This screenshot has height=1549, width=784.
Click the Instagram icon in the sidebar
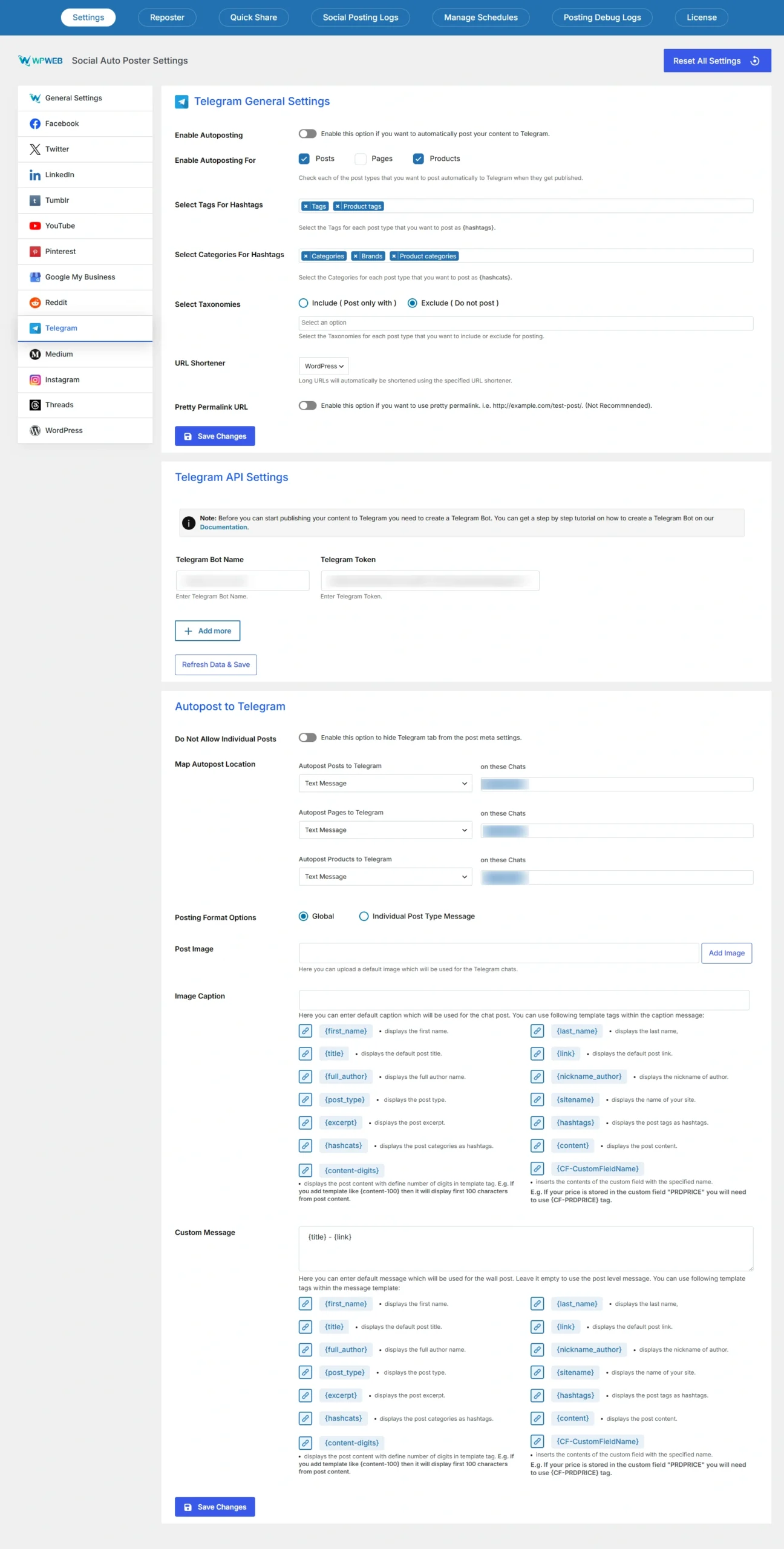click(35, 379)
